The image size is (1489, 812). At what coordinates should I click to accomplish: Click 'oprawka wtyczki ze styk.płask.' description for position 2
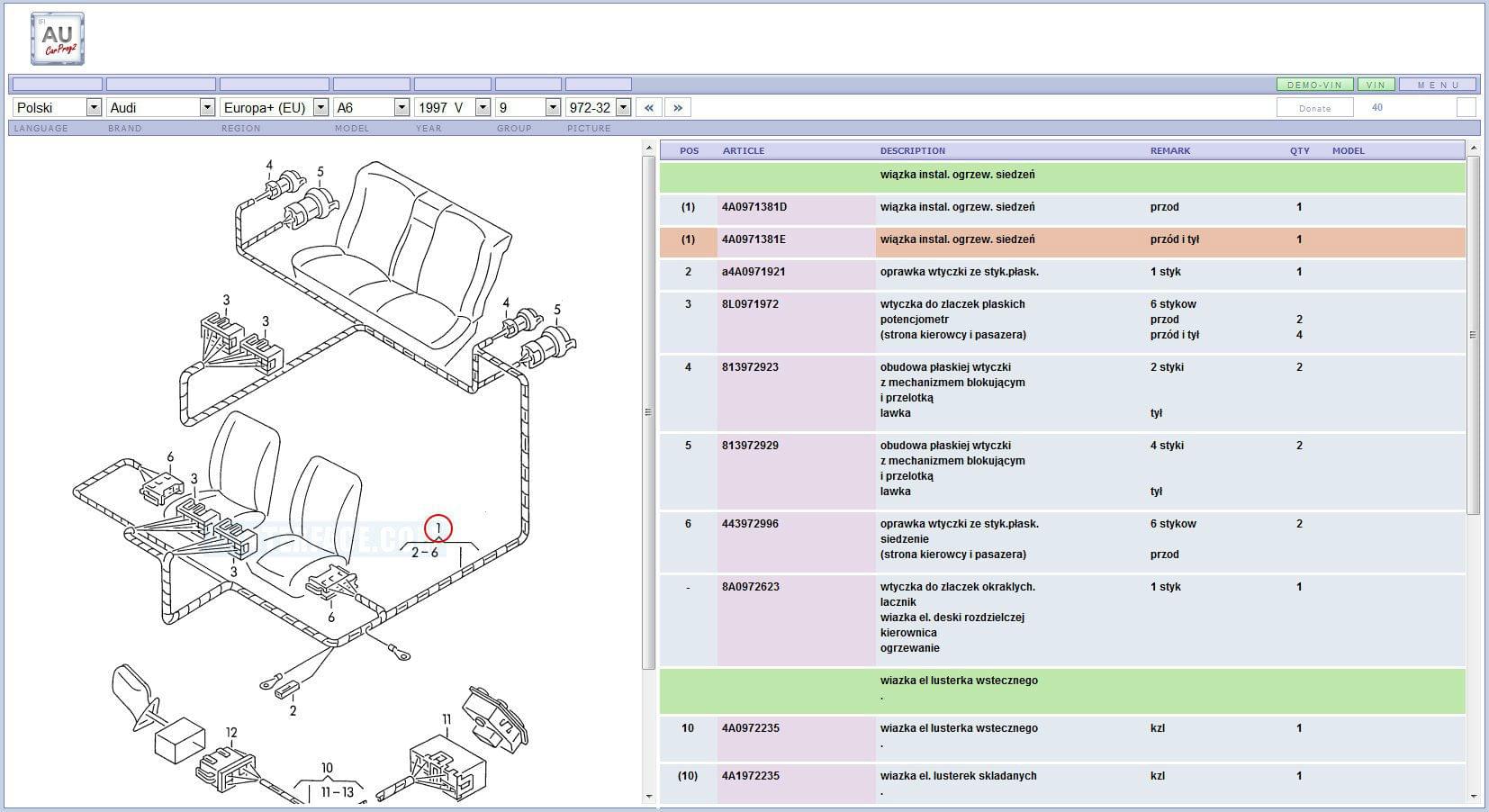pyautogui.click(x=960, y=272)
